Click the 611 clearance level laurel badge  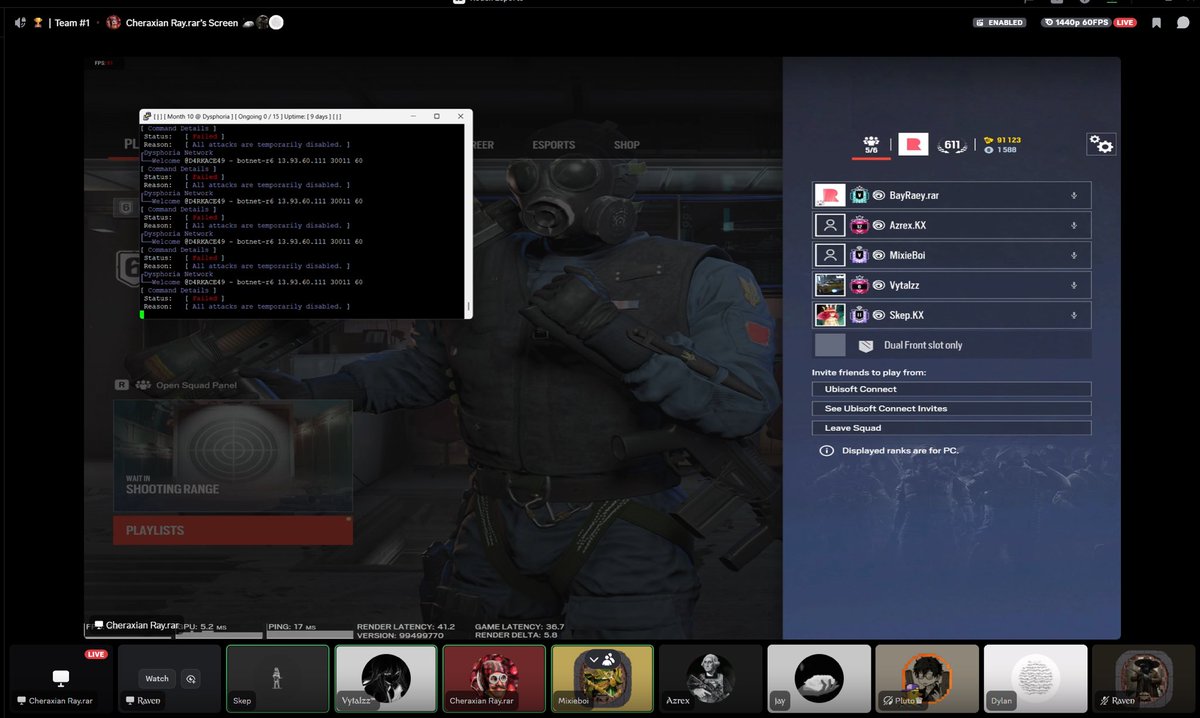[x=952, y=146]
